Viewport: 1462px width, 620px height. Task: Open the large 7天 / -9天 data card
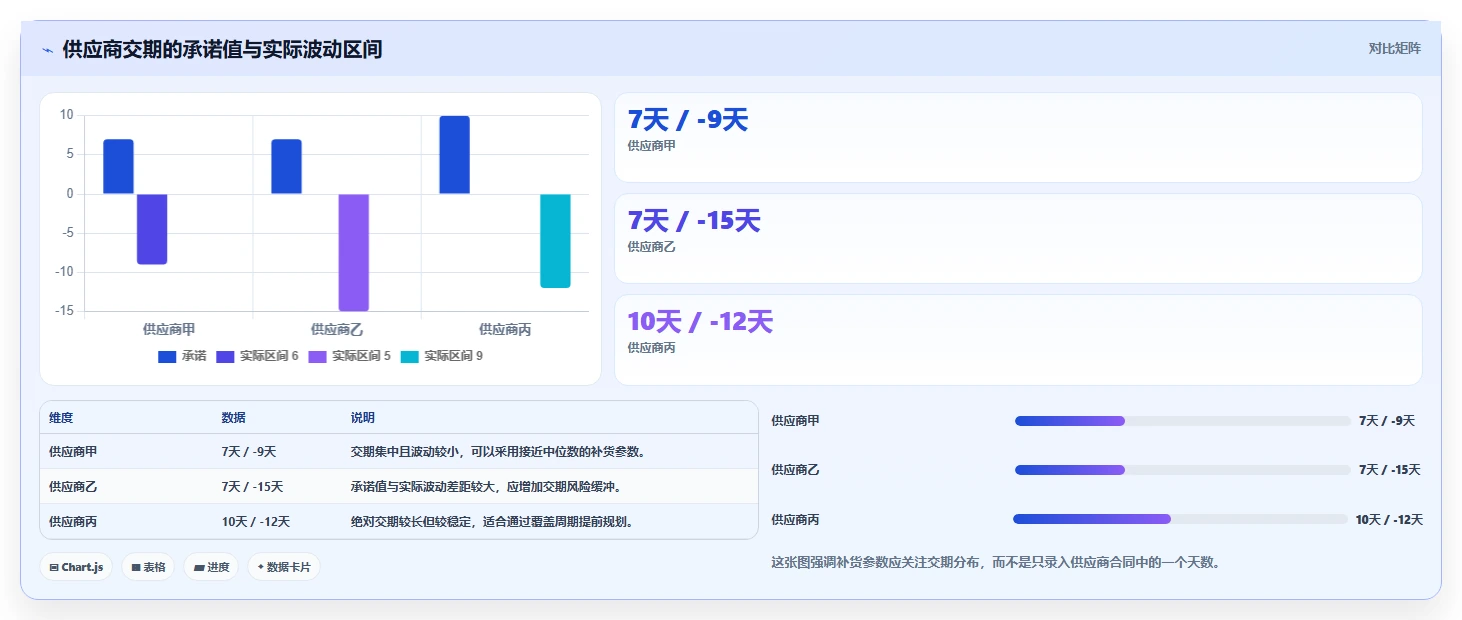[x=1018, y=137]
